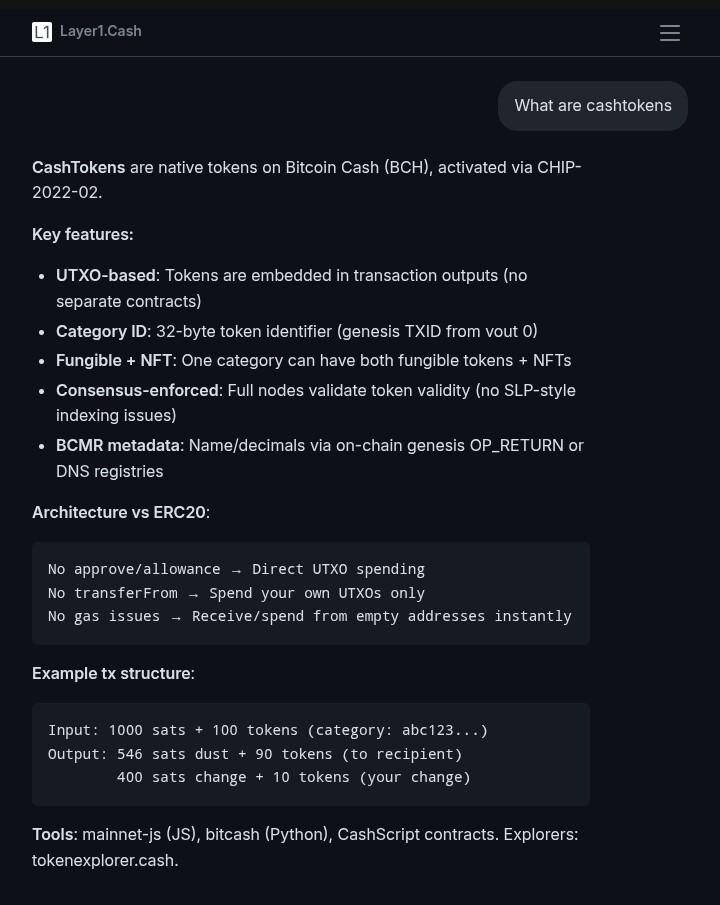Click the Category ID bullet label

[x=102, y=331]
